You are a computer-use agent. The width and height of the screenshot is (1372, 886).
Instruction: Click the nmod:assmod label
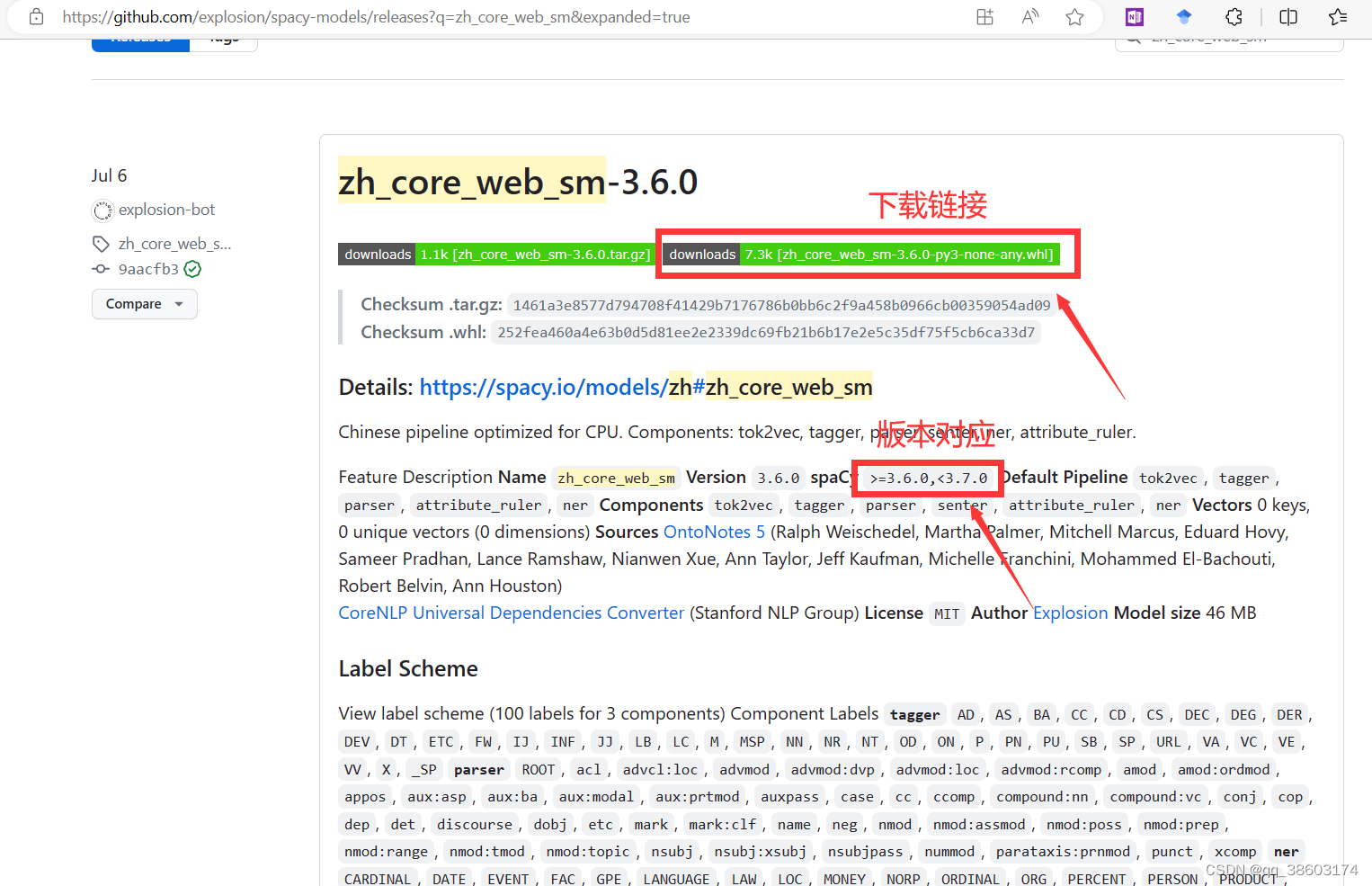click(979, 825)
